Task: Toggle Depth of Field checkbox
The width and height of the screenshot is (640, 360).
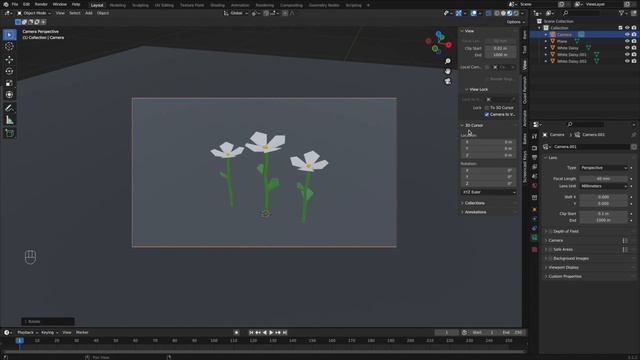Action: pos(550,231)
